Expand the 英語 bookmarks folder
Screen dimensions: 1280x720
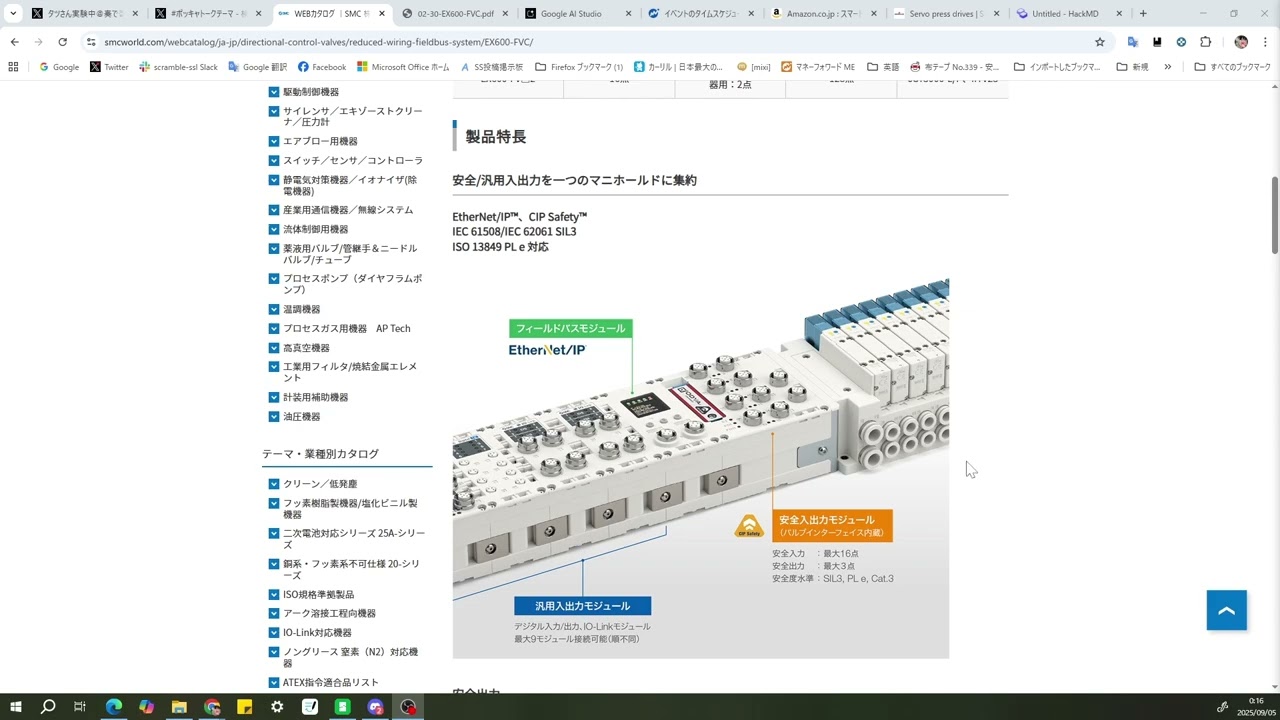[x=883, y=67]
